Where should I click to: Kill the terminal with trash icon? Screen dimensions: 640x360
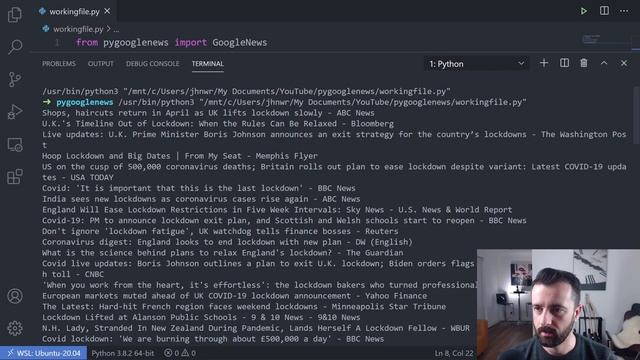click(584, 63)
